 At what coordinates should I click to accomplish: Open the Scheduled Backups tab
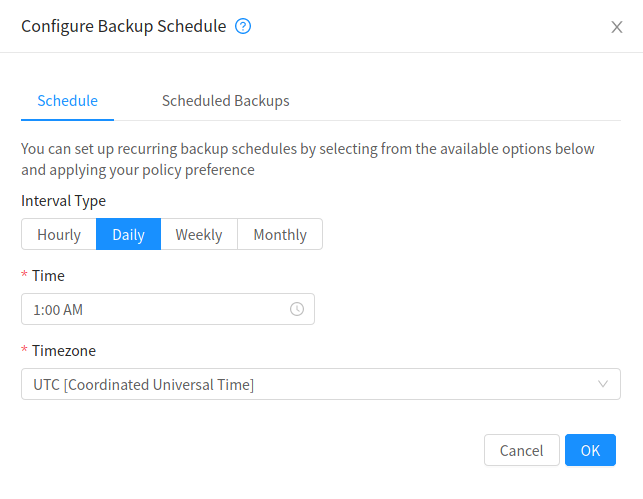click(x=225, y=101)
